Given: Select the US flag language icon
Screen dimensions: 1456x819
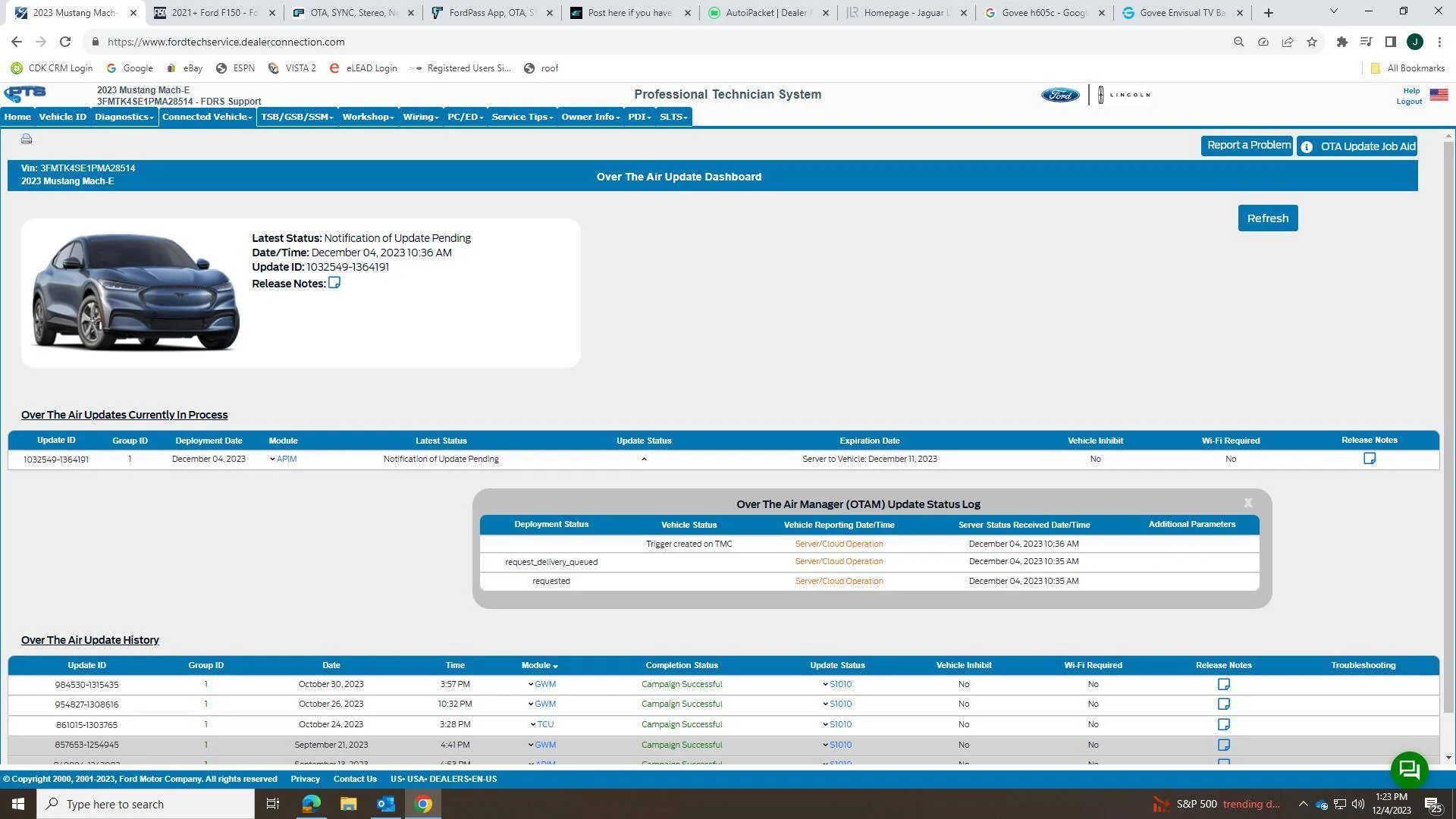Looking at the screenshot, I should pyautogui.click(x=1439, y=95).
